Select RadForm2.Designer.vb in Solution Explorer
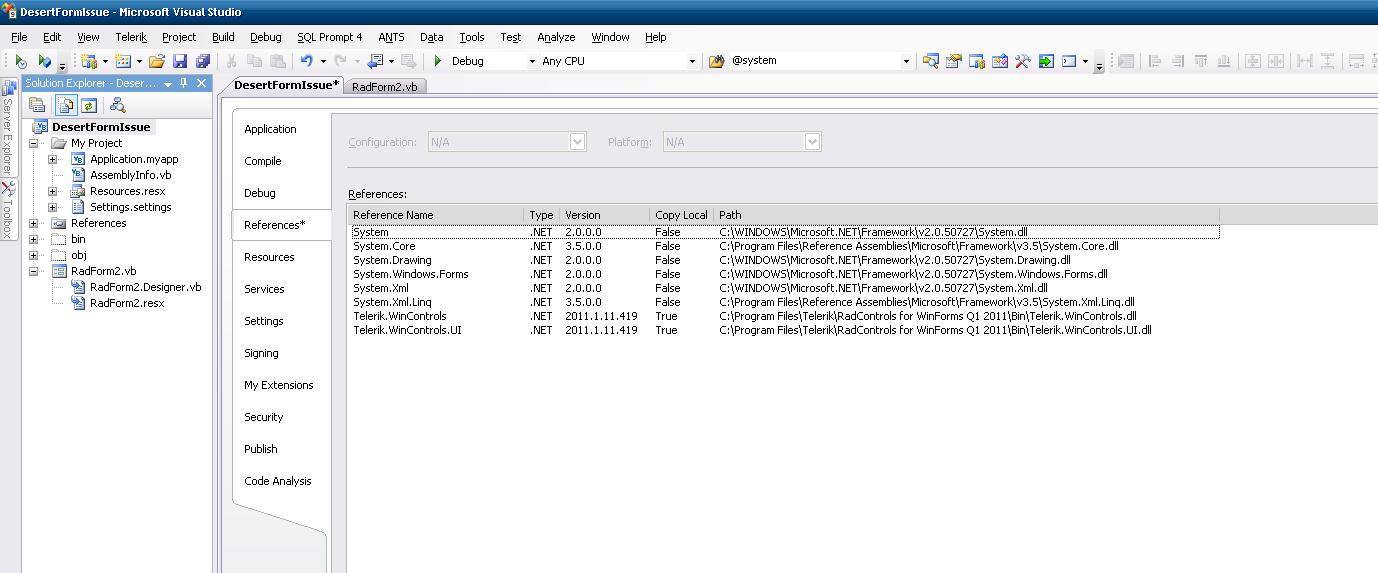This screenshot has width=1378, height=573. (x=145, y=287)
